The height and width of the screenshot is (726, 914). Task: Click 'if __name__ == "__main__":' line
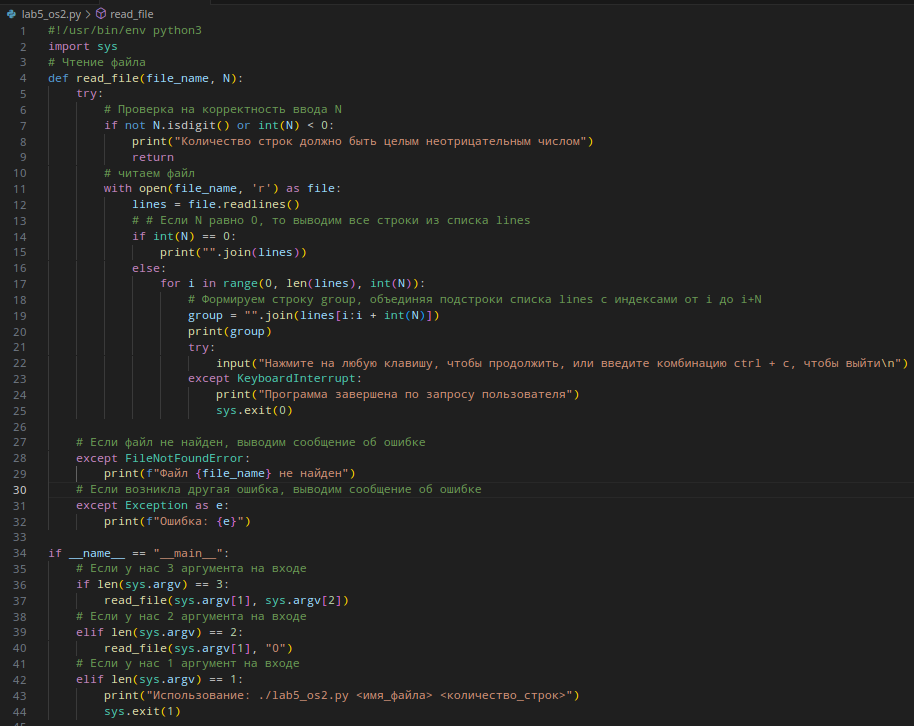138,553
